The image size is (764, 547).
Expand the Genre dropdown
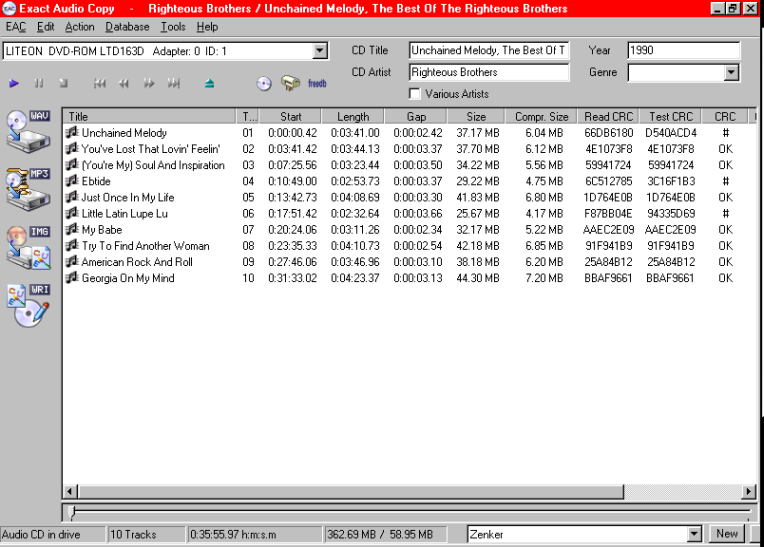pos(731,72)
